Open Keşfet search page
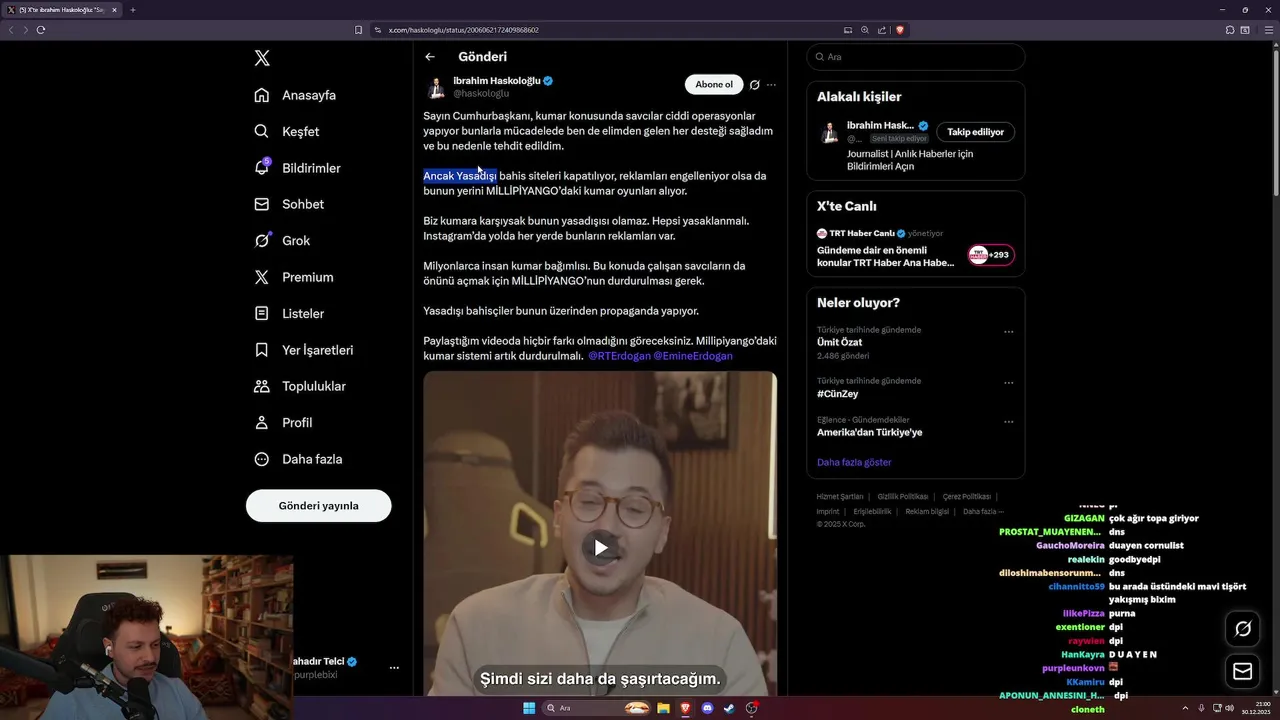1280x720 pixels. pos(287,131)
